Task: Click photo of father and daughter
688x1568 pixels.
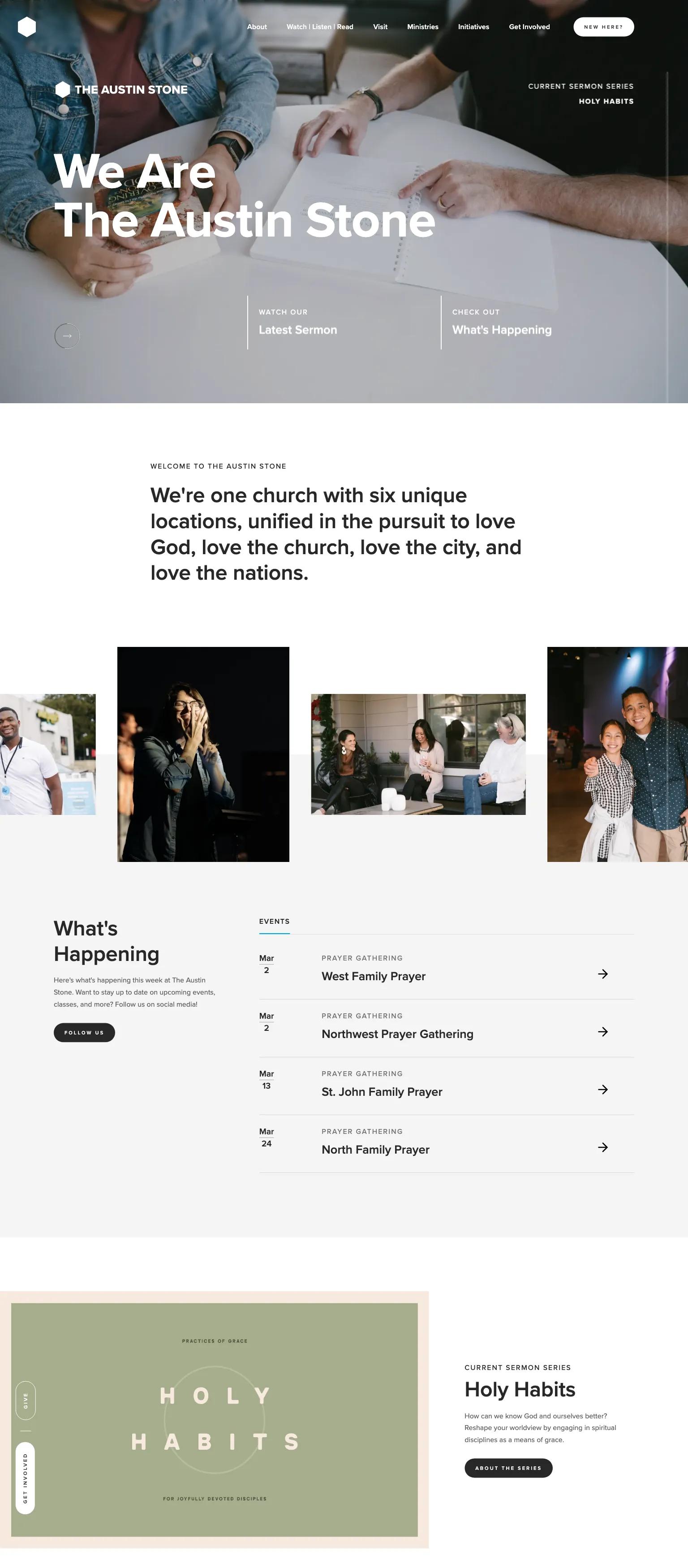Action: 617,754
